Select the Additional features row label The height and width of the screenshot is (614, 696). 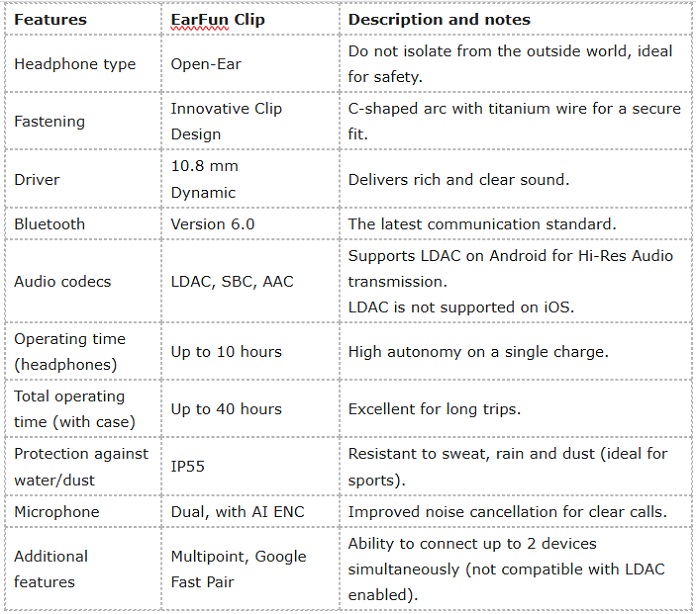[x=83, y=569]
